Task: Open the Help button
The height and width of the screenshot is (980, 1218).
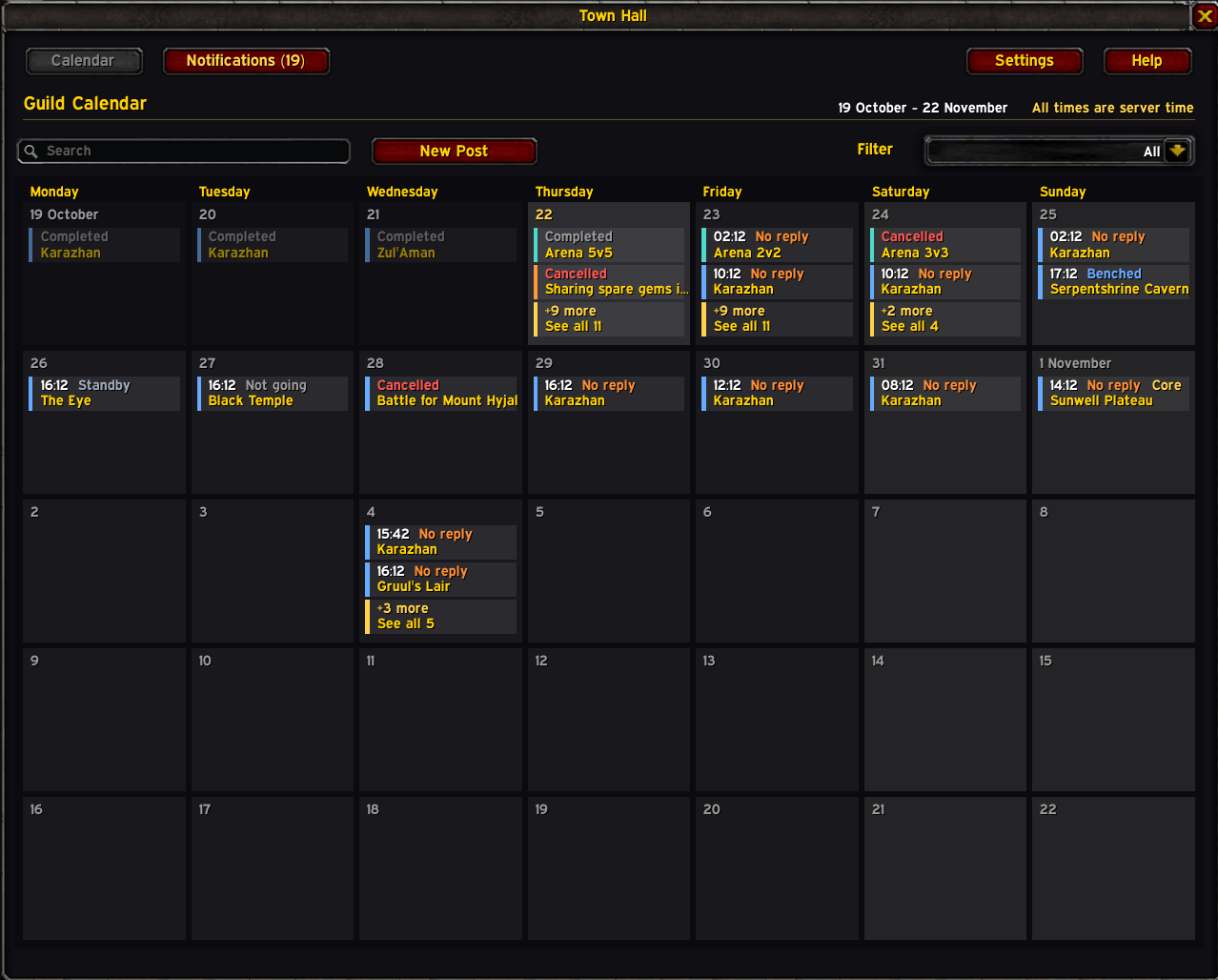Action: click(x=1147, y=61)
